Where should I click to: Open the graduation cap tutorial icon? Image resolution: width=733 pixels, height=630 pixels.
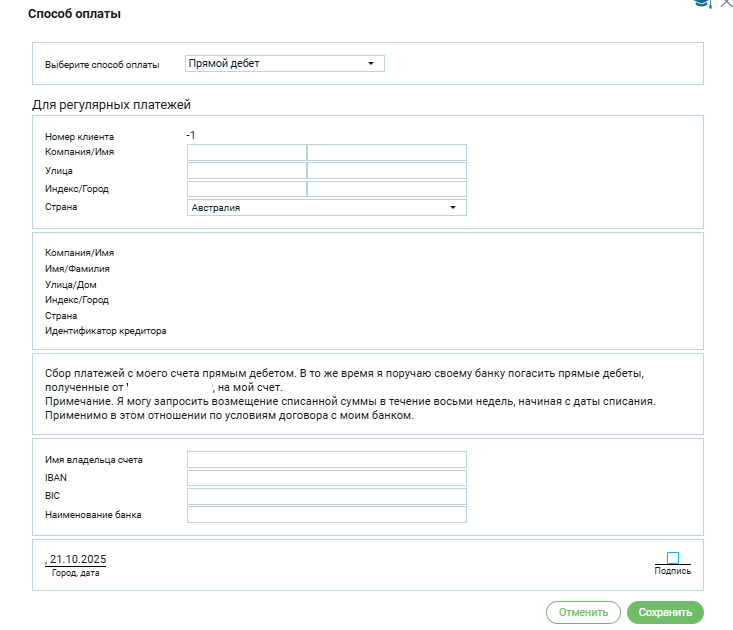(703, 4)
